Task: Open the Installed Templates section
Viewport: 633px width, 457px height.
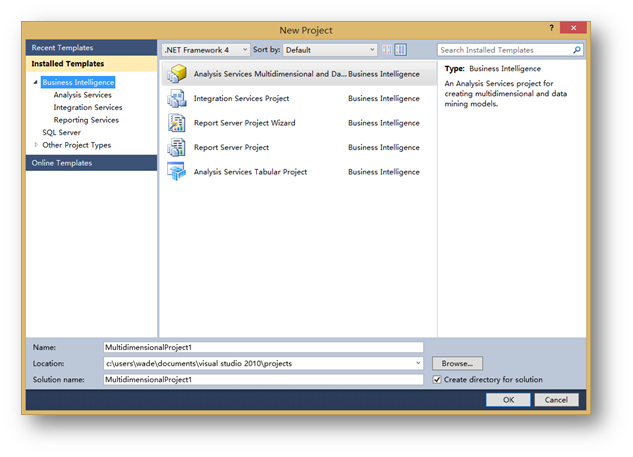Action: click(x=92, y=64)
